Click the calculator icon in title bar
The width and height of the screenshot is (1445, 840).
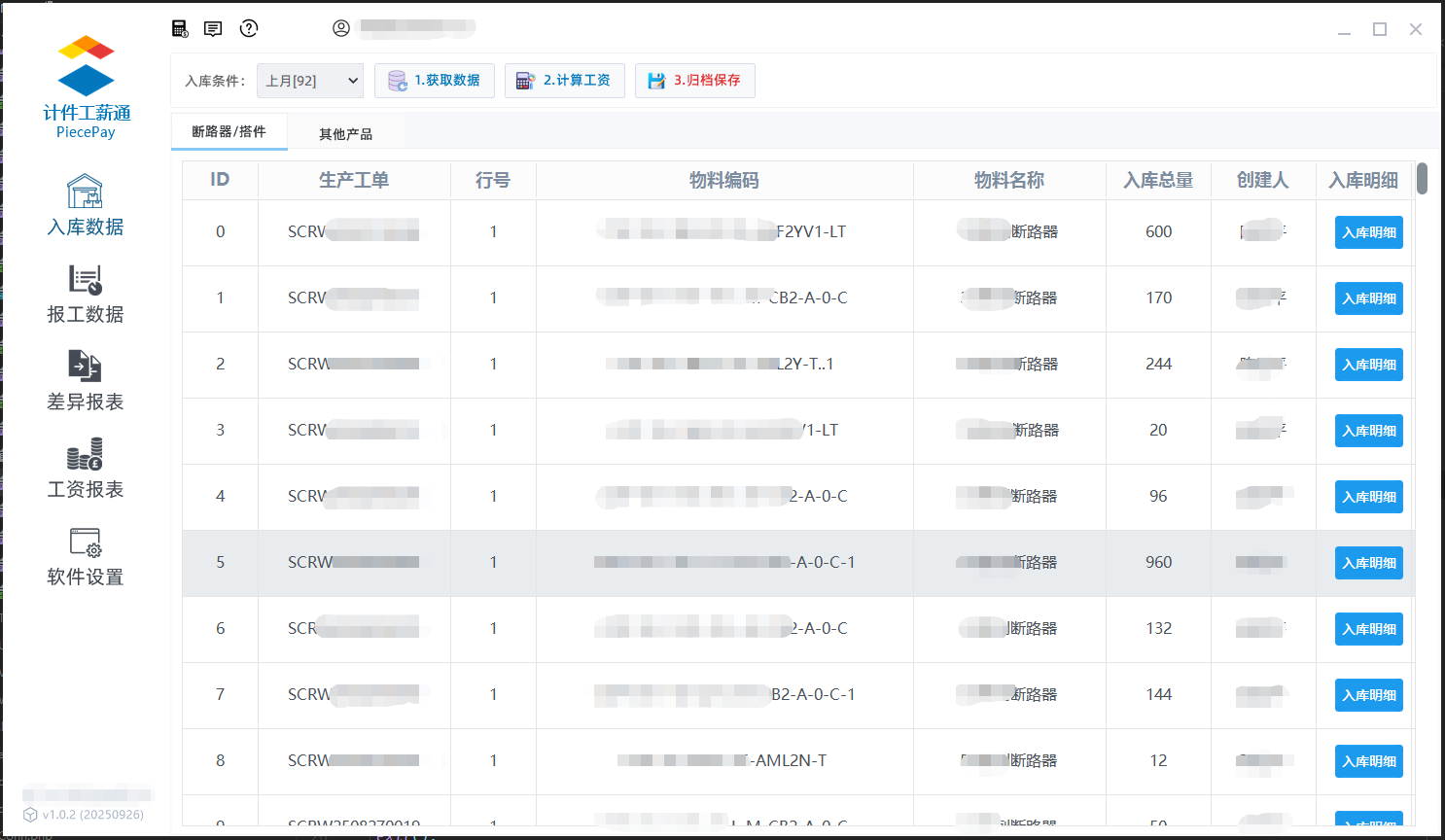tap(180, 28)
